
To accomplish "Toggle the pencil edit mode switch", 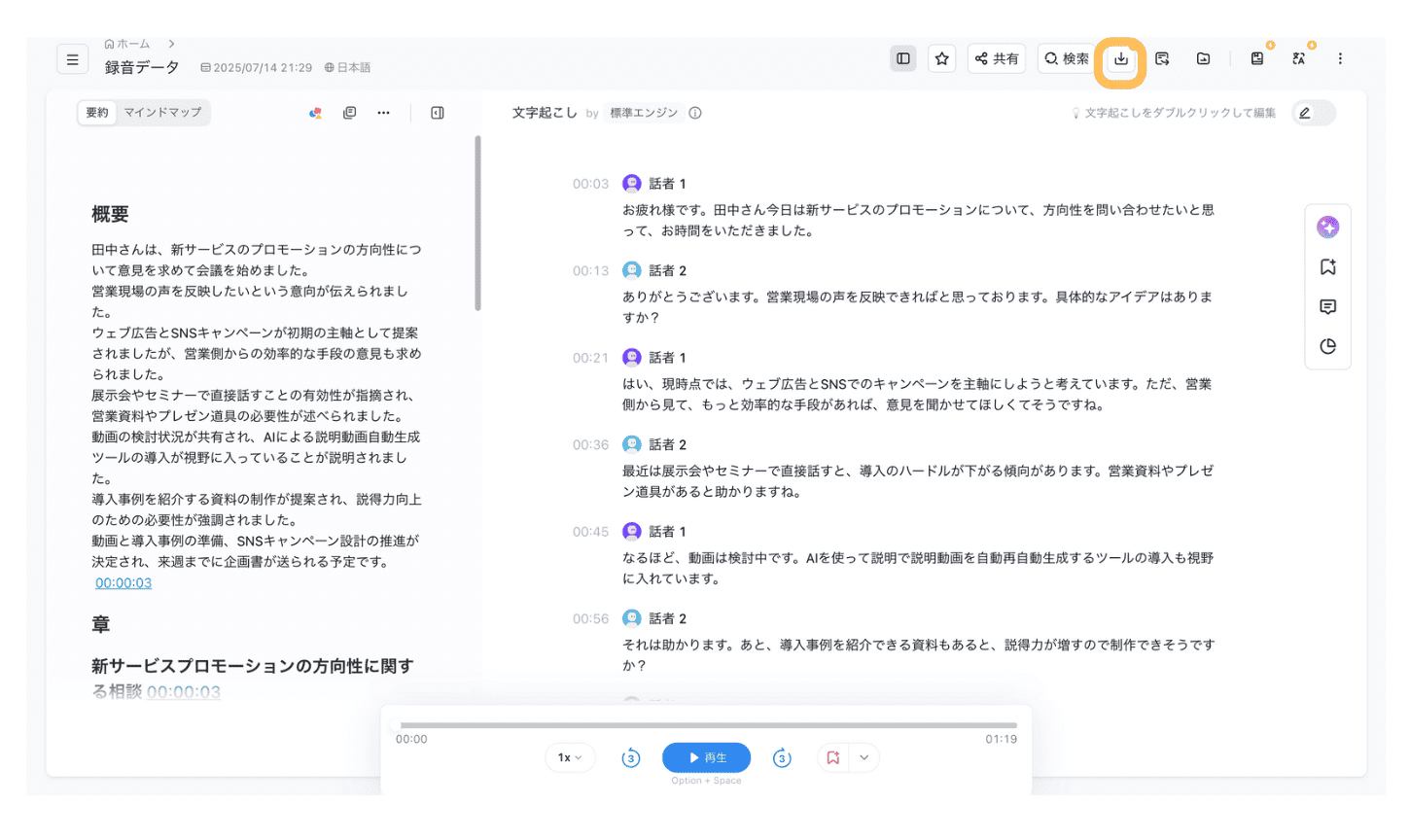I will tap(1314, 113).
